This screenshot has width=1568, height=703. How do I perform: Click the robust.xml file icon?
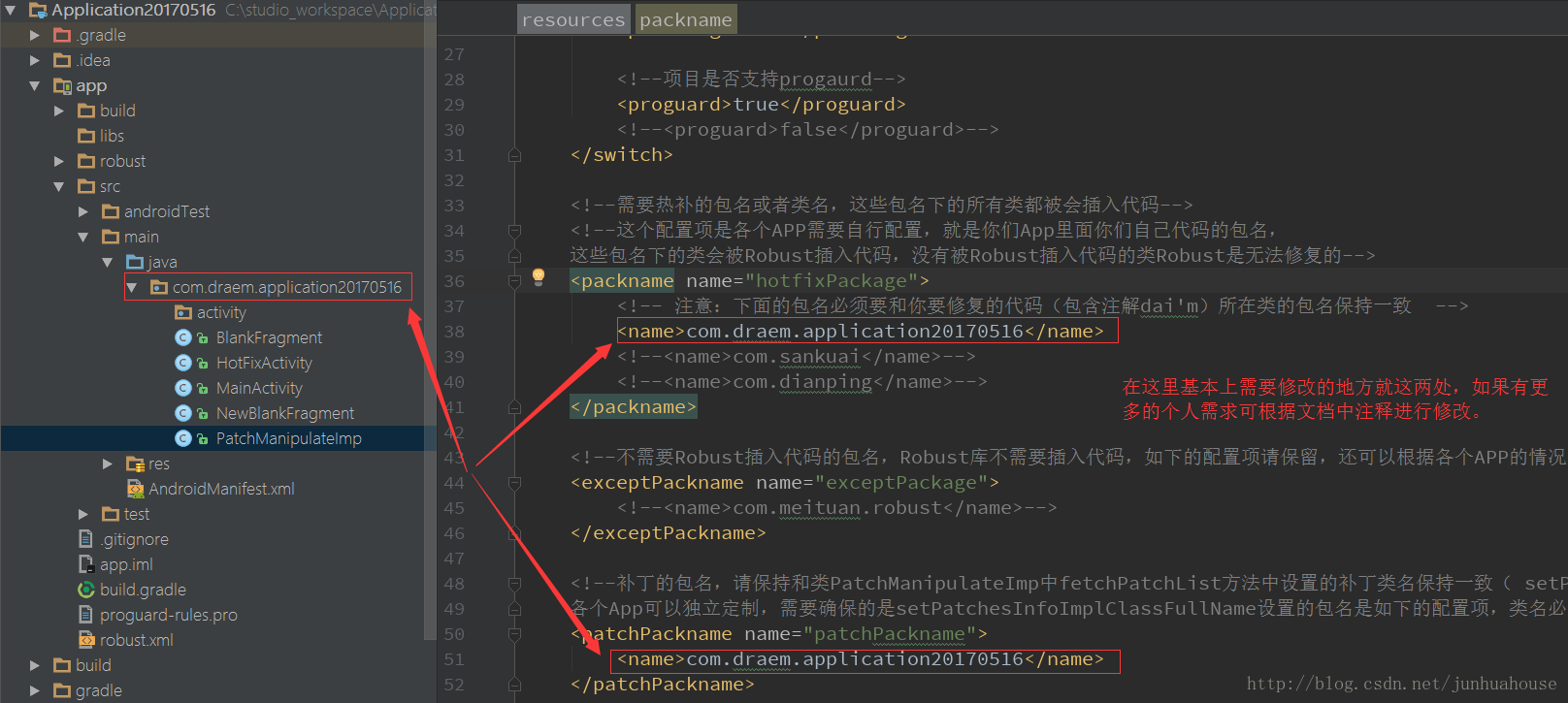click(x=86, y=640)
